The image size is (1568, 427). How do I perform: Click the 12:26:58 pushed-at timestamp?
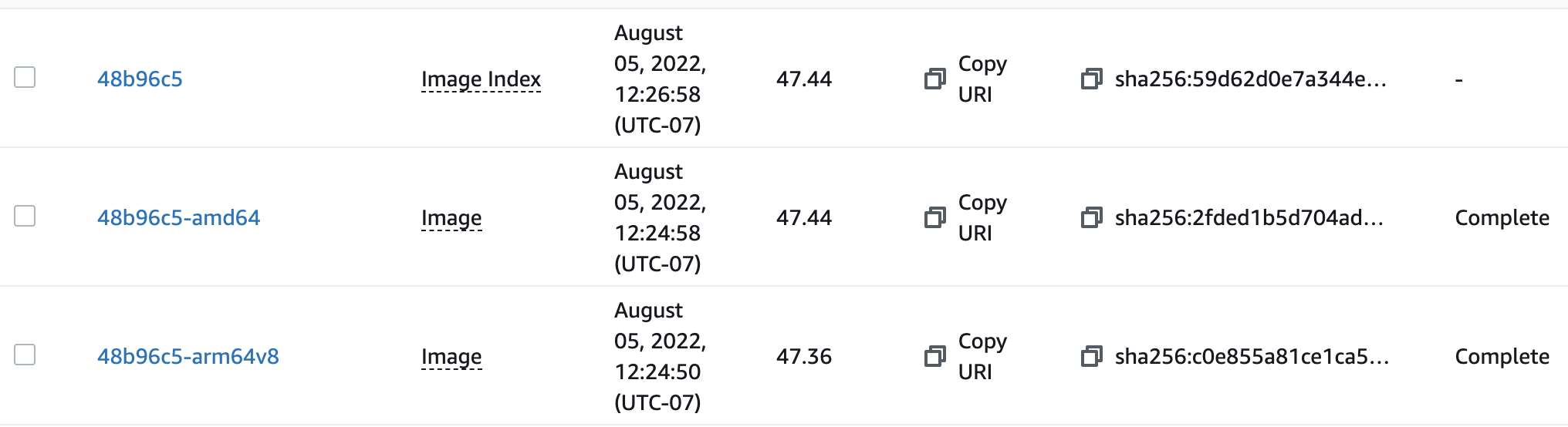(x=657, y=94)
